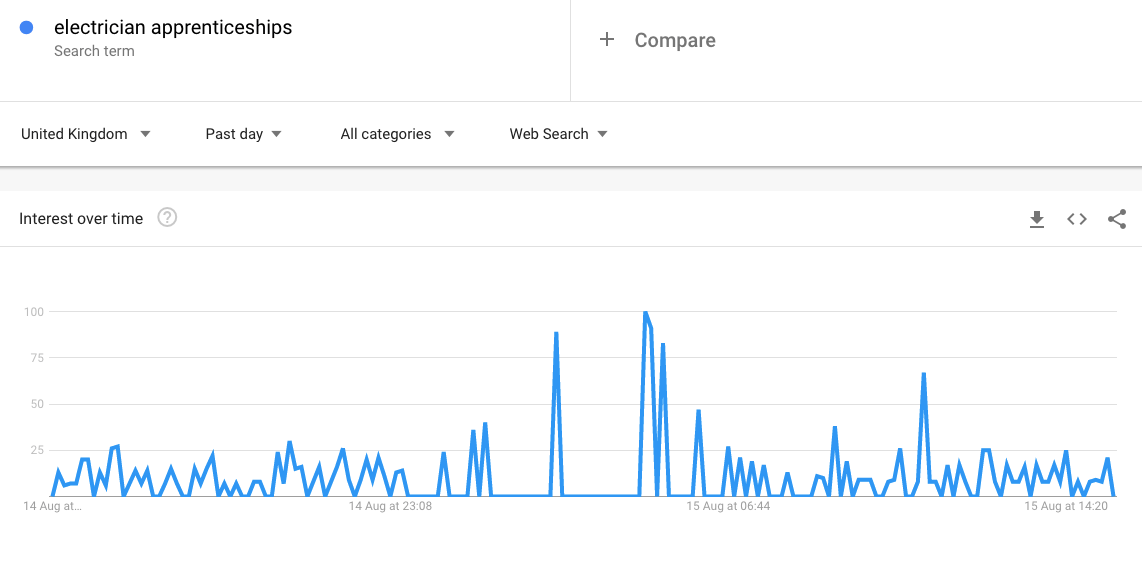Open the Interest over time help icon
Viewport: 1142px width, 567px height.
click(x=167, y=218)
